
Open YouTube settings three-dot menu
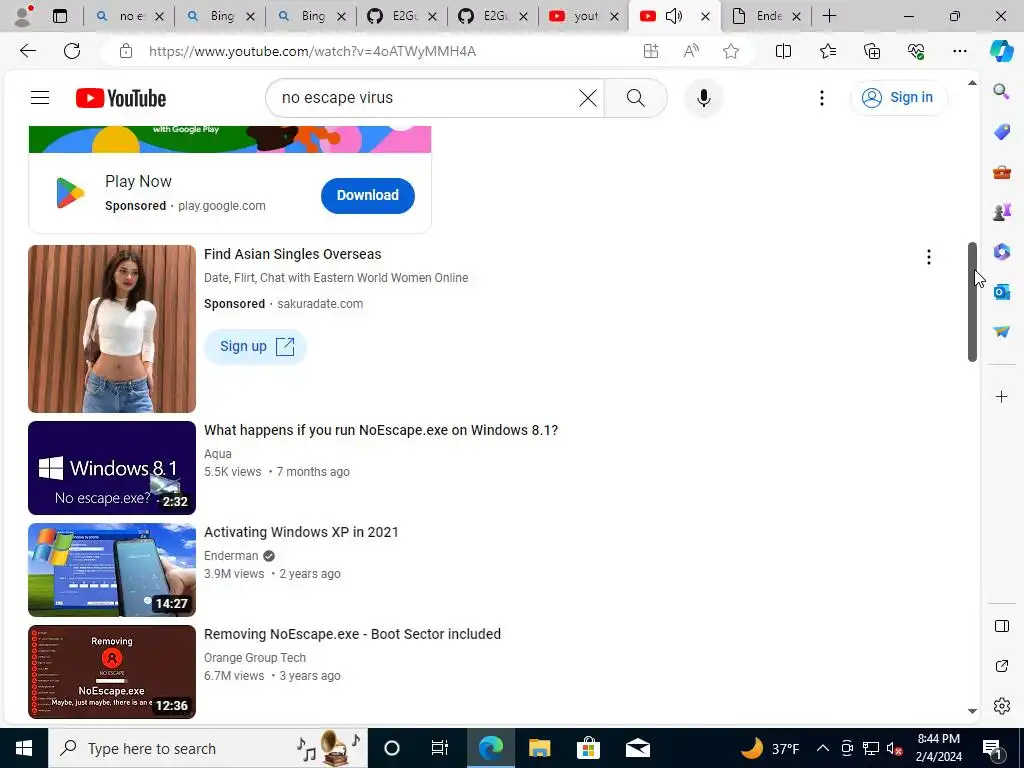(822, 98)
